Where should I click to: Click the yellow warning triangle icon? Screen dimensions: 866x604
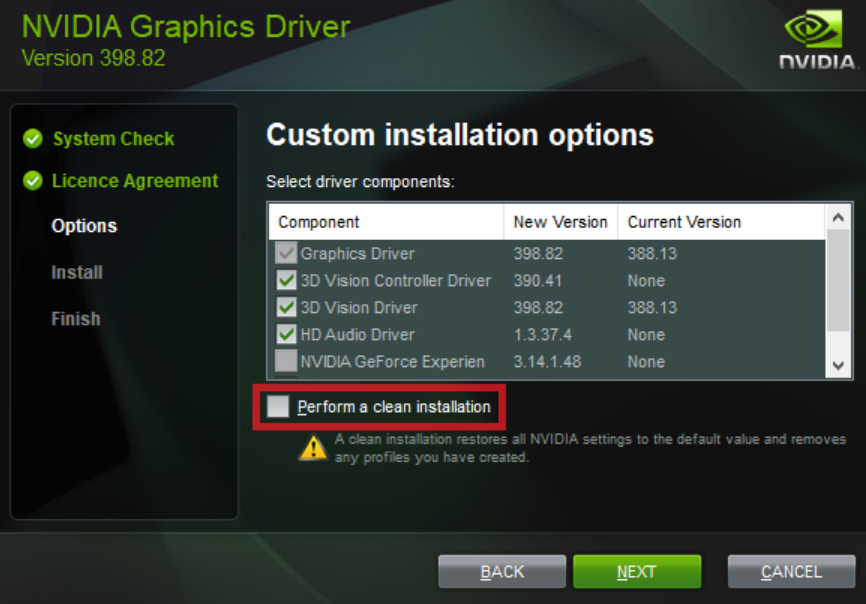[313, 448]
